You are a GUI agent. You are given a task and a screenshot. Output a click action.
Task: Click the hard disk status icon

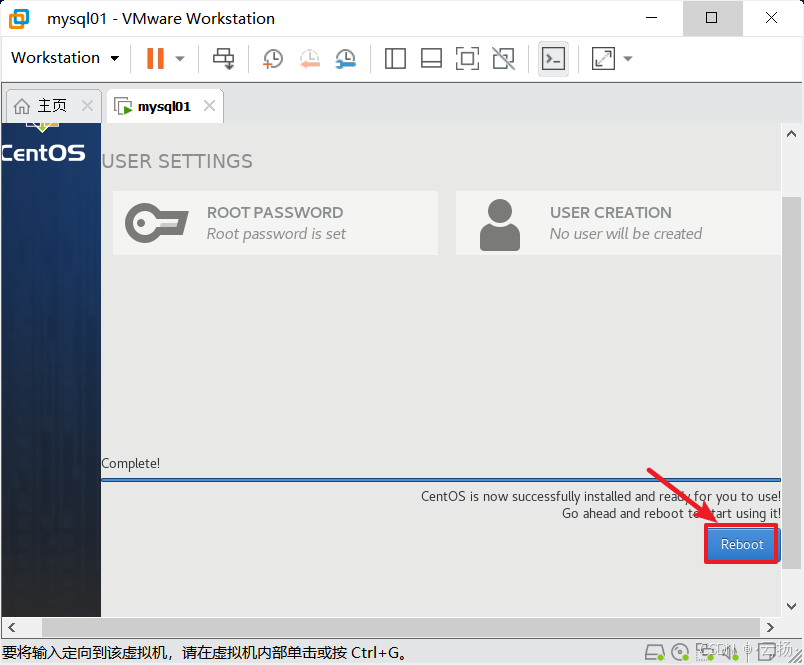coord(655,652)
